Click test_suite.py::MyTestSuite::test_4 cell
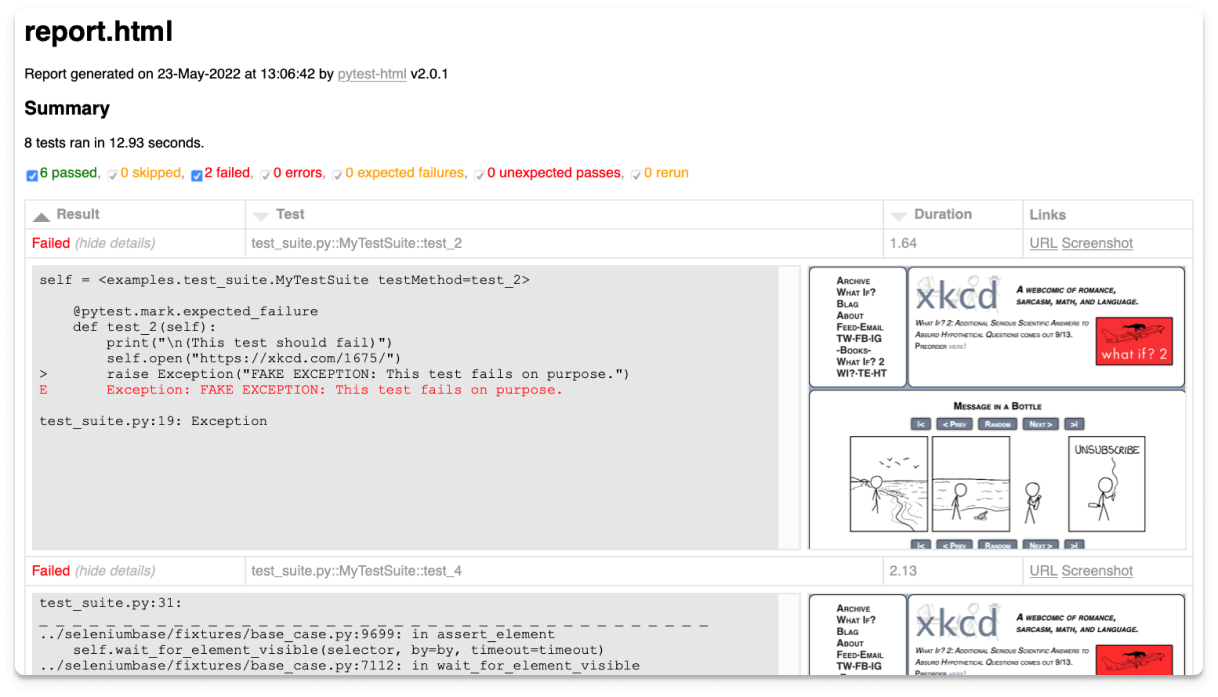 coord(357,571)
